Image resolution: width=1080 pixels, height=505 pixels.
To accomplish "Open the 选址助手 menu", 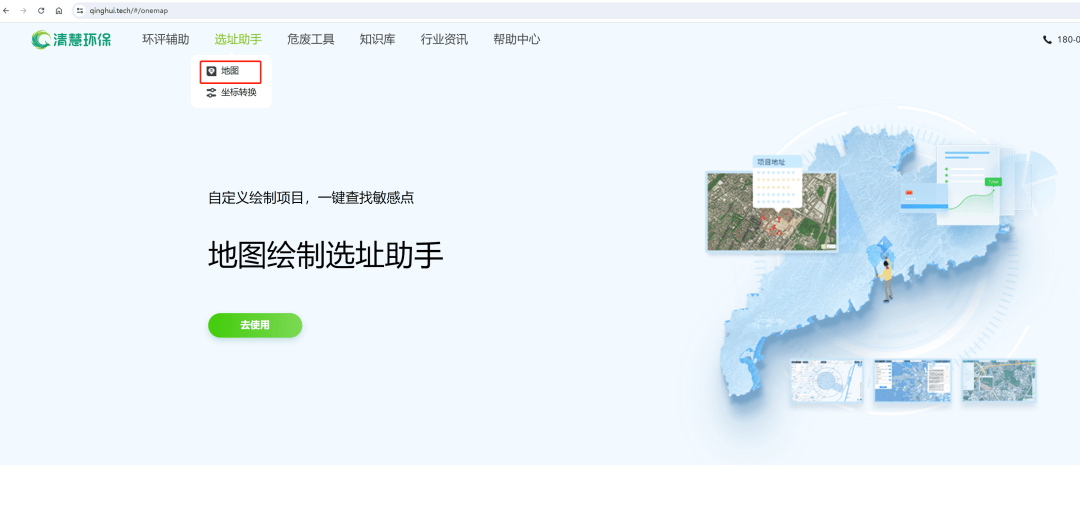I will 238,39.
